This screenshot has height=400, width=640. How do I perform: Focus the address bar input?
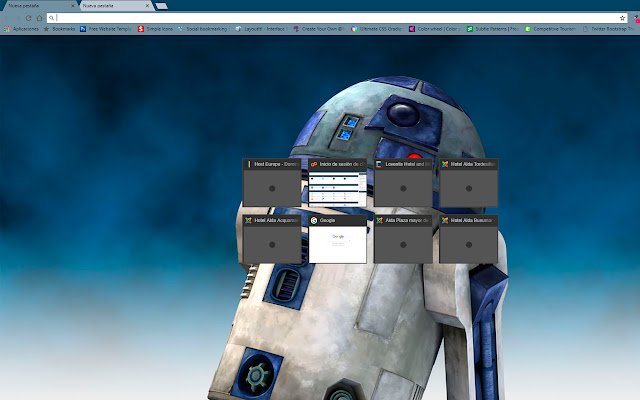[337, 18]
